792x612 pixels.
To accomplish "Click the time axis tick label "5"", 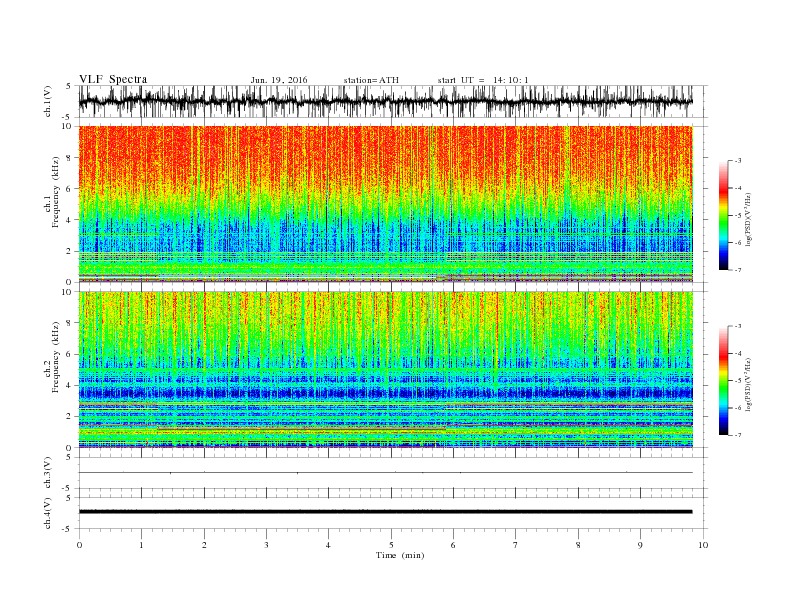I will [x=391, y=545].
